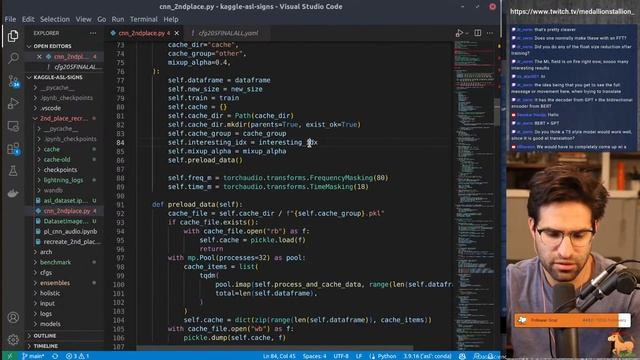Open the Selection menu
The height and width of the screenshot is (360, 640).
point(55,19)
